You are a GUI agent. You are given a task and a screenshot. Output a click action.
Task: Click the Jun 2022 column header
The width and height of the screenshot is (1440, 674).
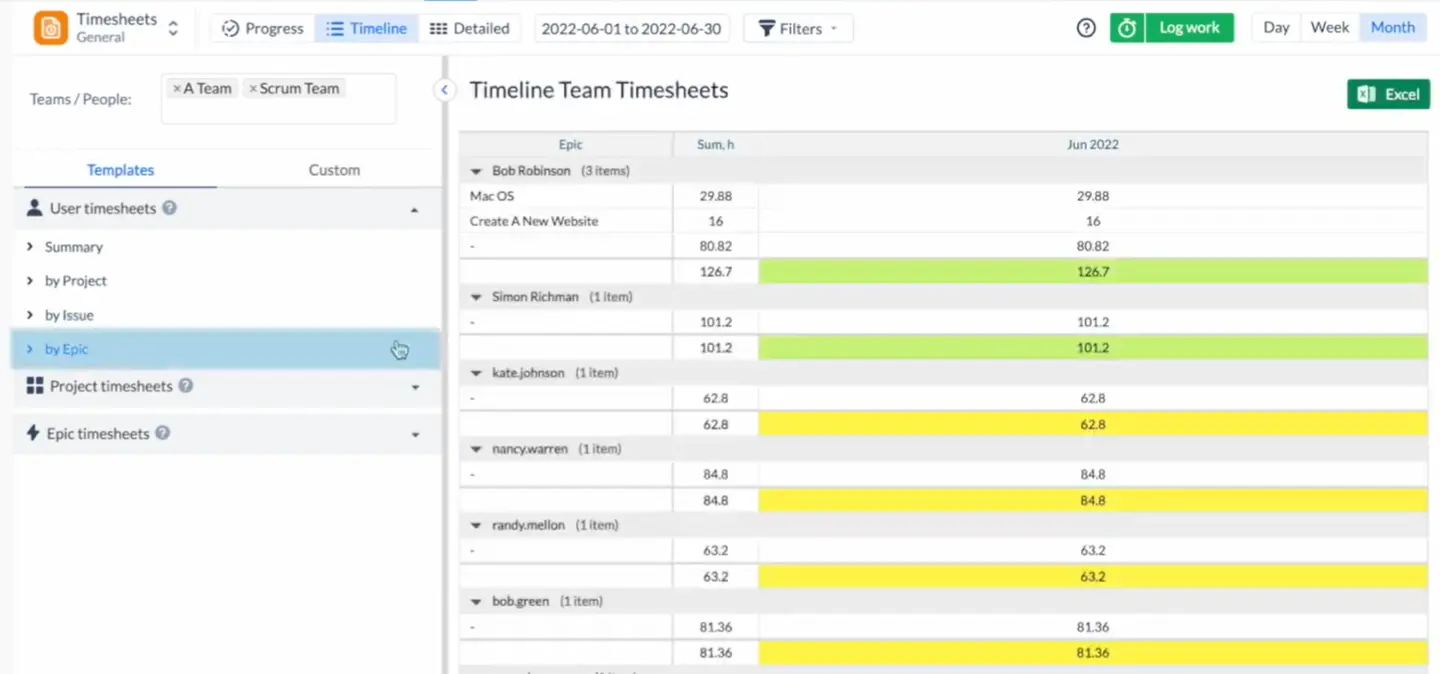tap(1093, 145)
